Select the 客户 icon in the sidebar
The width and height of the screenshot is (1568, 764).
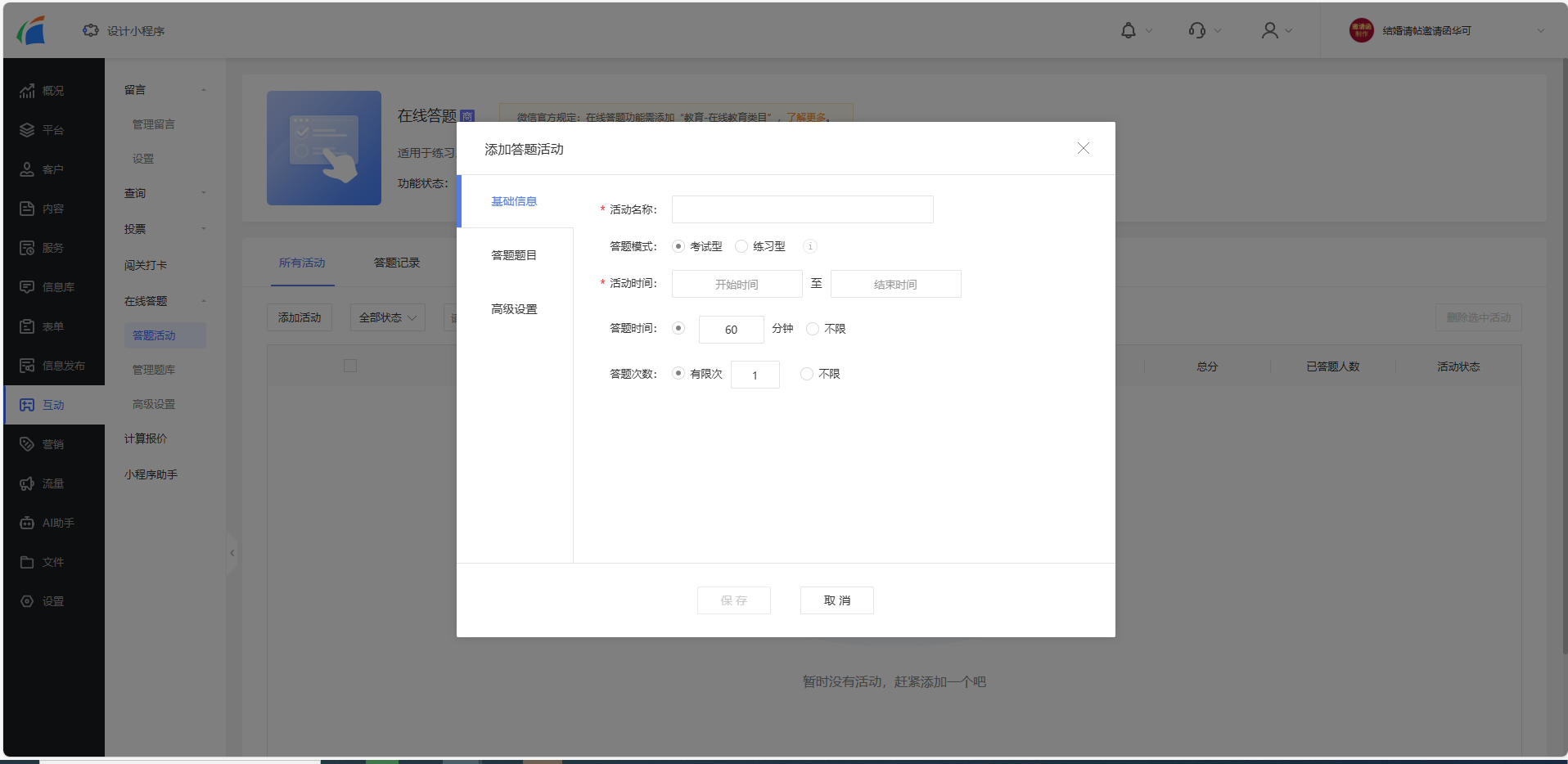pyautogui.click(x=27, y=169)
